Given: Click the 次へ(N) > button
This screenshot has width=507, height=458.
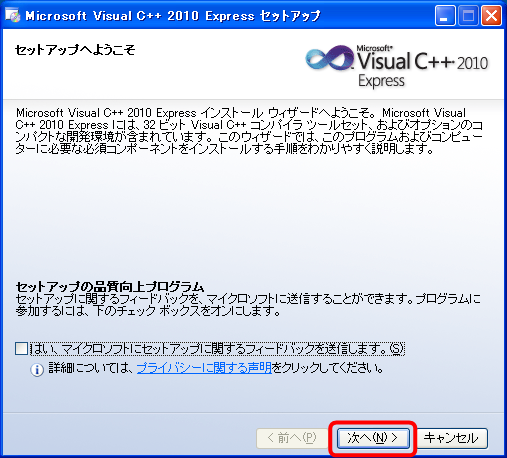Looking at the screenshot, I should (373, 438).
